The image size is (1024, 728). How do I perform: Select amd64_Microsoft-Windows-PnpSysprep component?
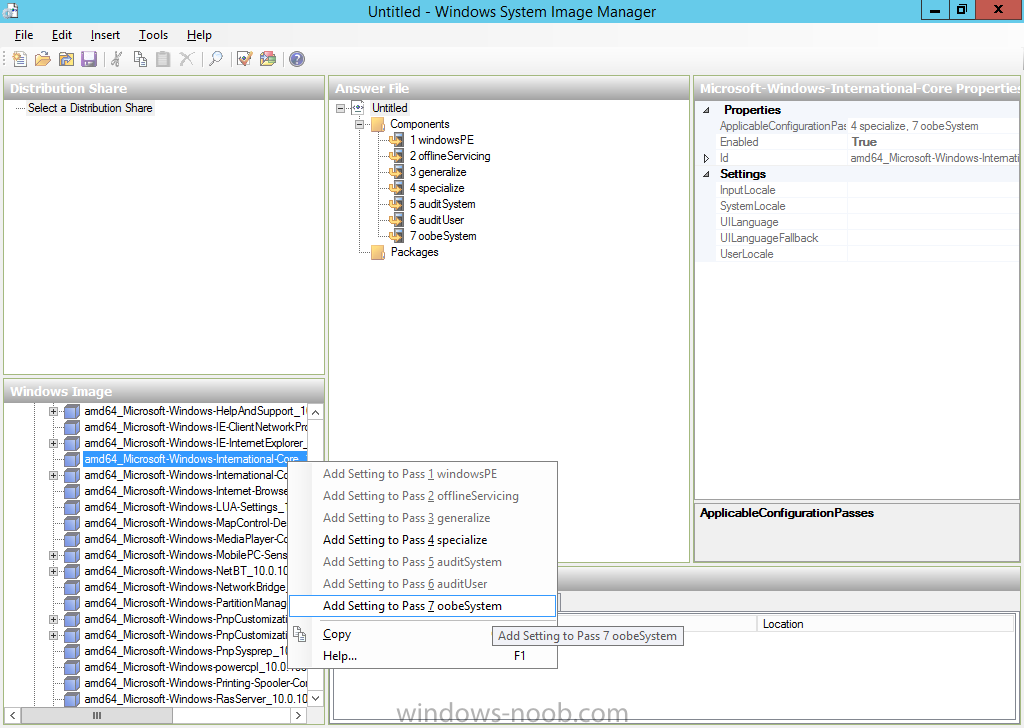(186, 651)
